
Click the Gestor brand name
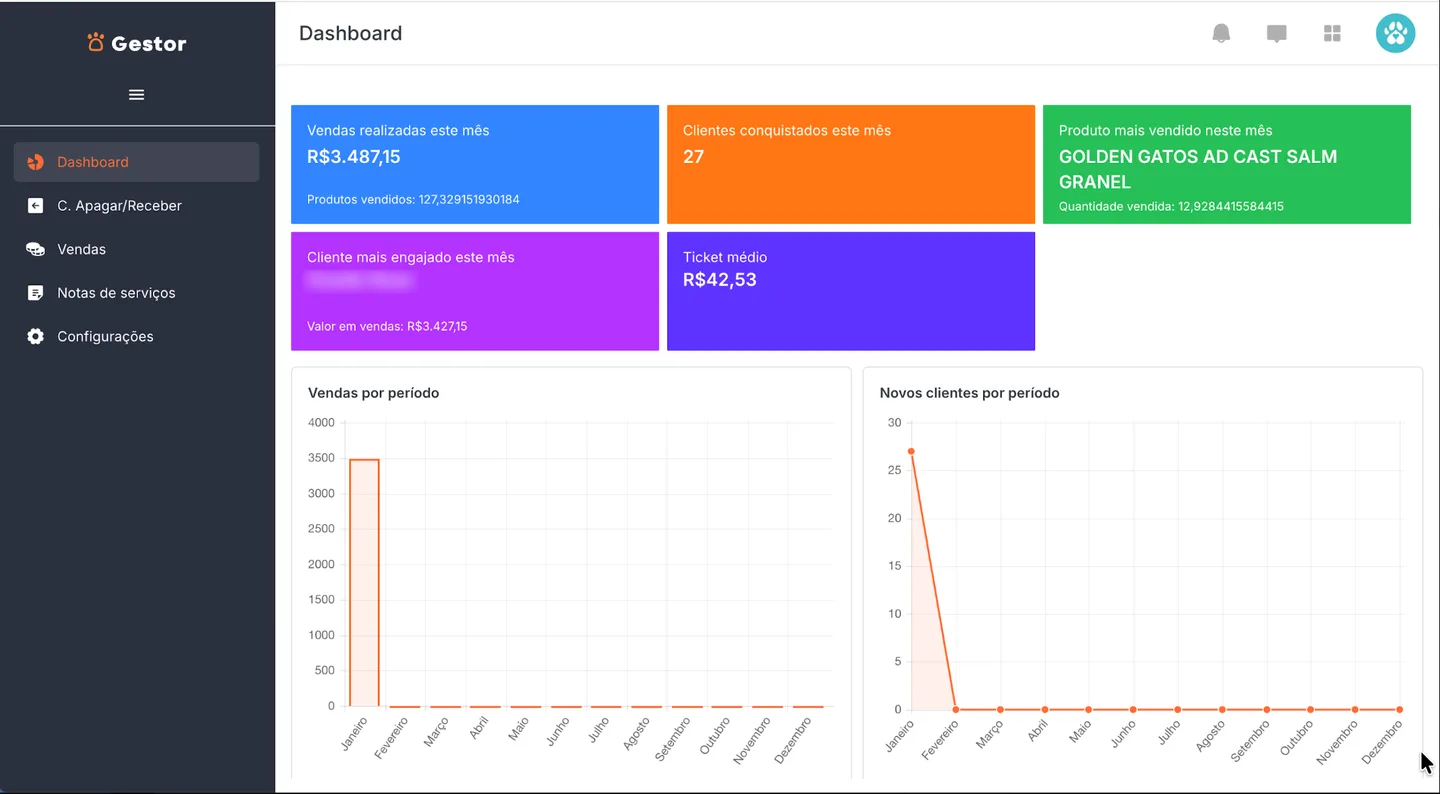point(149,43)
